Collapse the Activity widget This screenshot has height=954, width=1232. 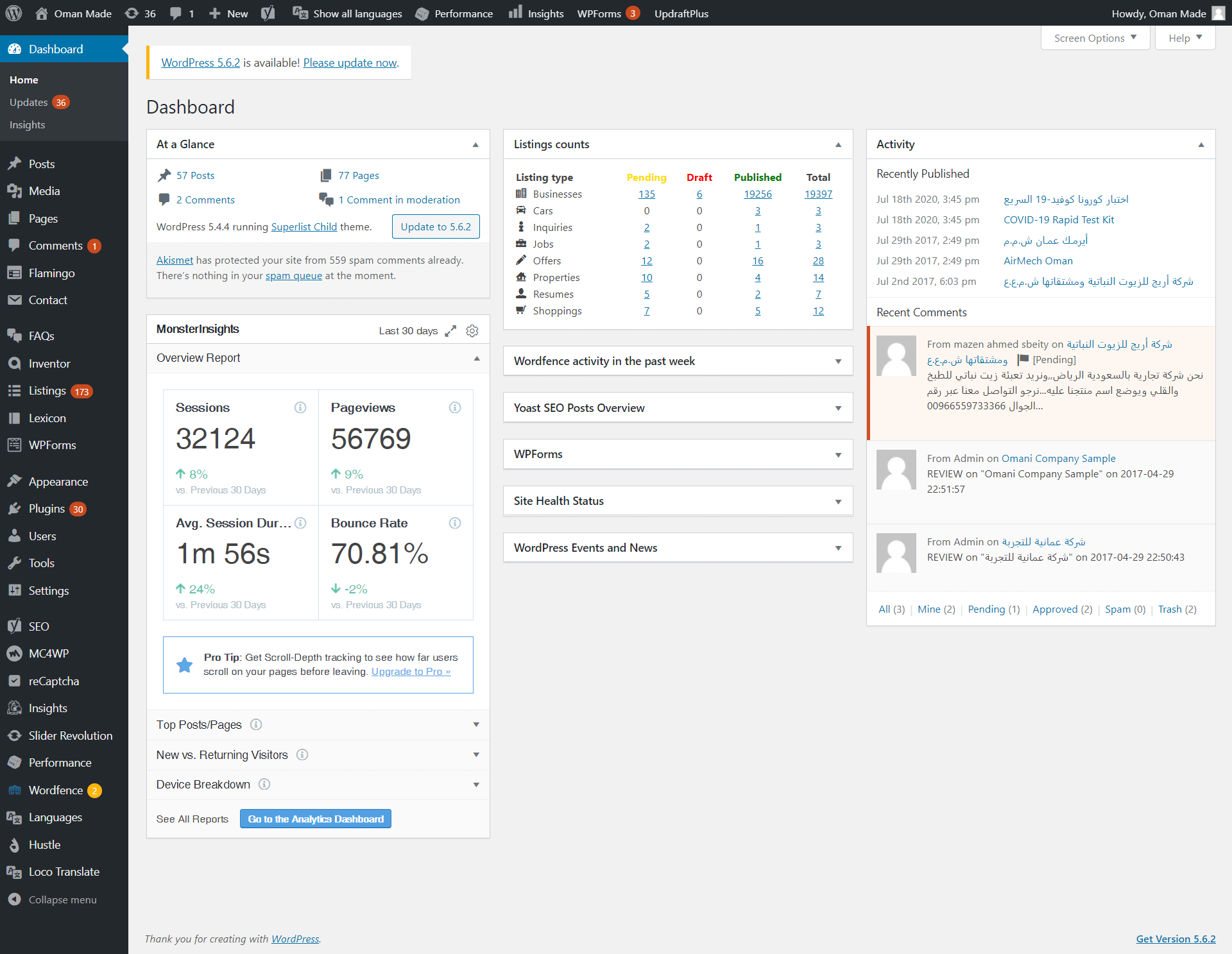pyautogui.click(x=1201, y=145)
